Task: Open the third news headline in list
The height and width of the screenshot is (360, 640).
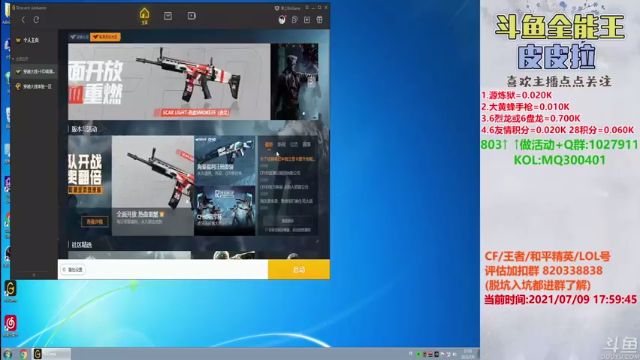Action: click(284, 187)
